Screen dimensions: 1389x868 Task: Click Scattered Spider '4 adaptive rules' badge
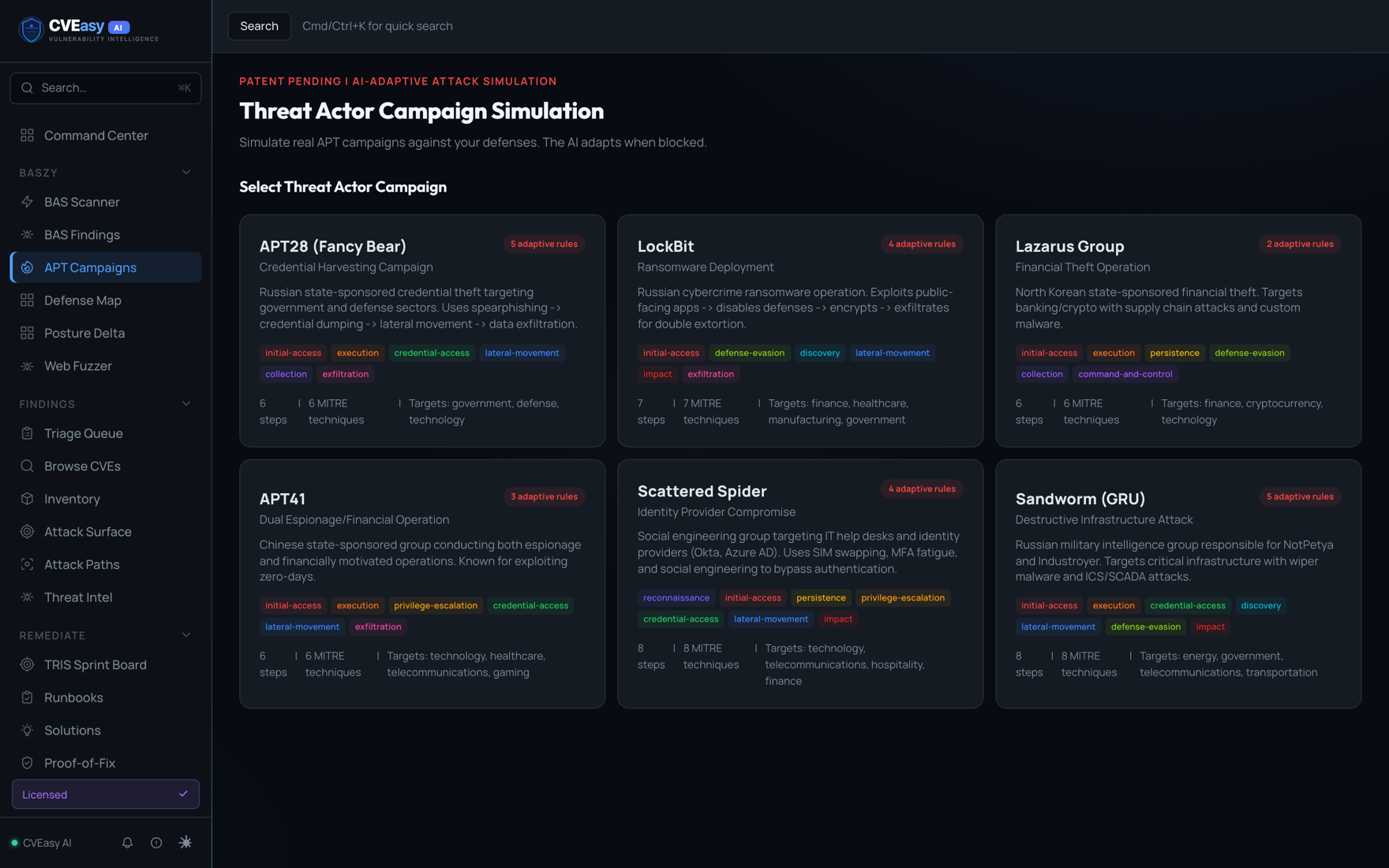click(922, 488)
